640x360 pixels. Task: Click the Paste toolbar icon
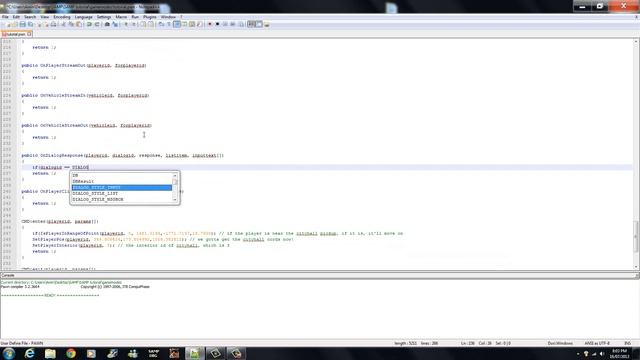tap(78, 24)
